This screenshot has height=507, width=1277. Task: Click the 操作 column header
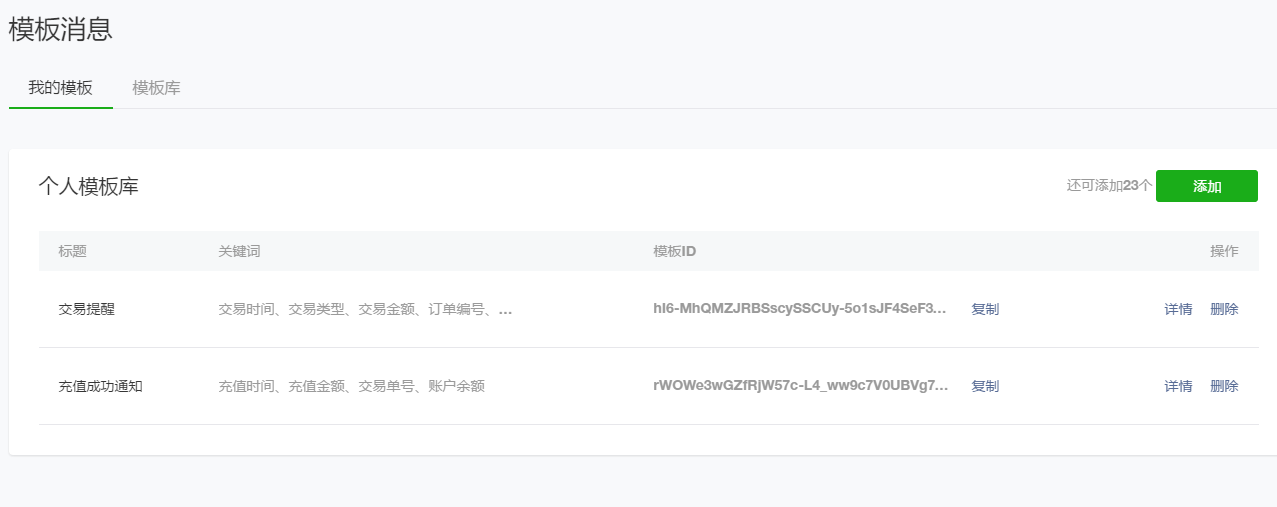coord(1223,251)
